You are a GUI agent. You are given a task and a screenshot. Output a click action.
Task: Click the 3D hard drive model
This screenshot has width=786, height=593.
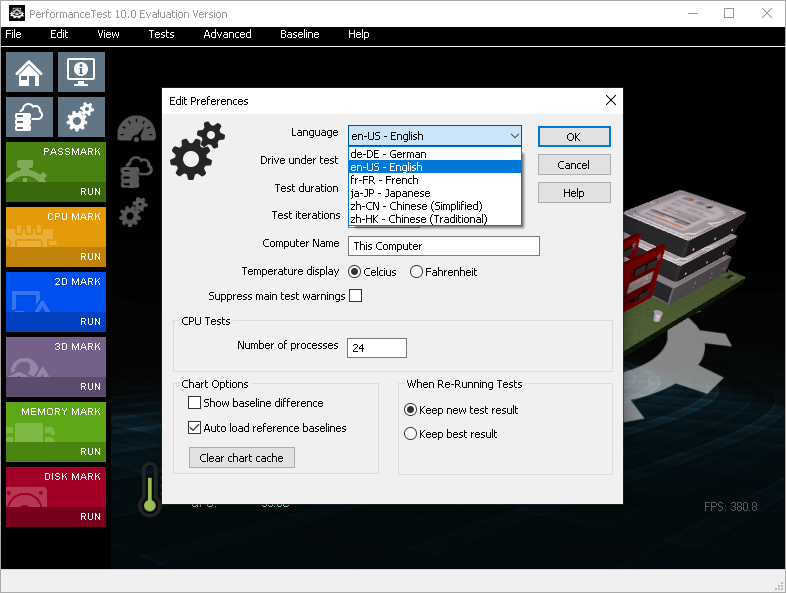[684, 246]
